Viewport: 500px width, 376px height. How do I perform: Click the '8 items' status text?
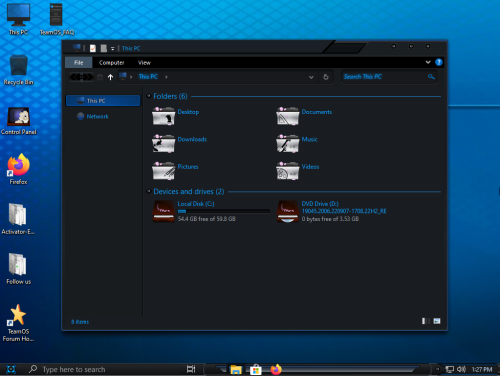coord(80,322)
